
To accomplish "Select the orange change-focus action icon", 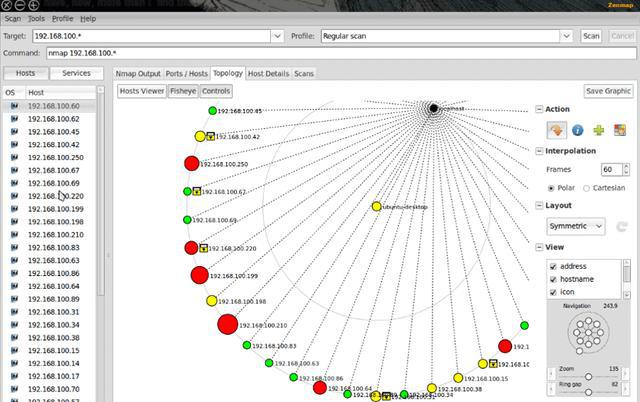I will 557,130.
